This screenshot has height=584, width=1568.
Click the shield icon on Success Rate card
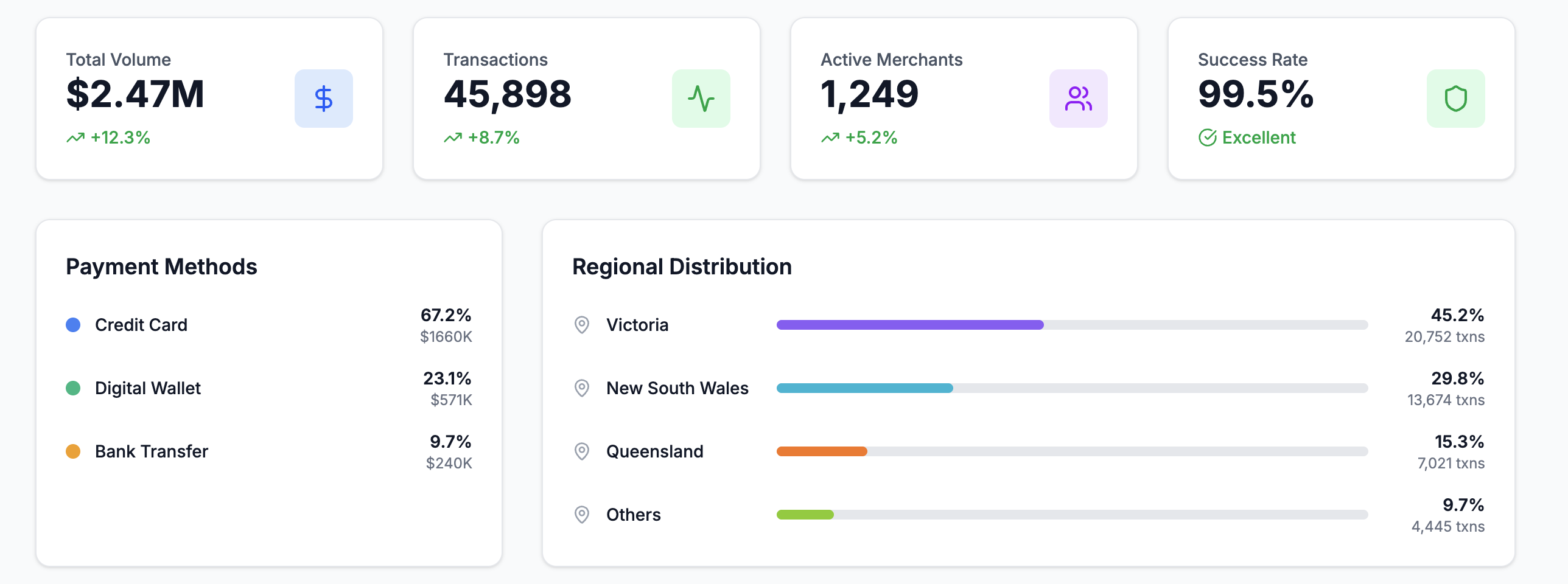click(1455, 98)
